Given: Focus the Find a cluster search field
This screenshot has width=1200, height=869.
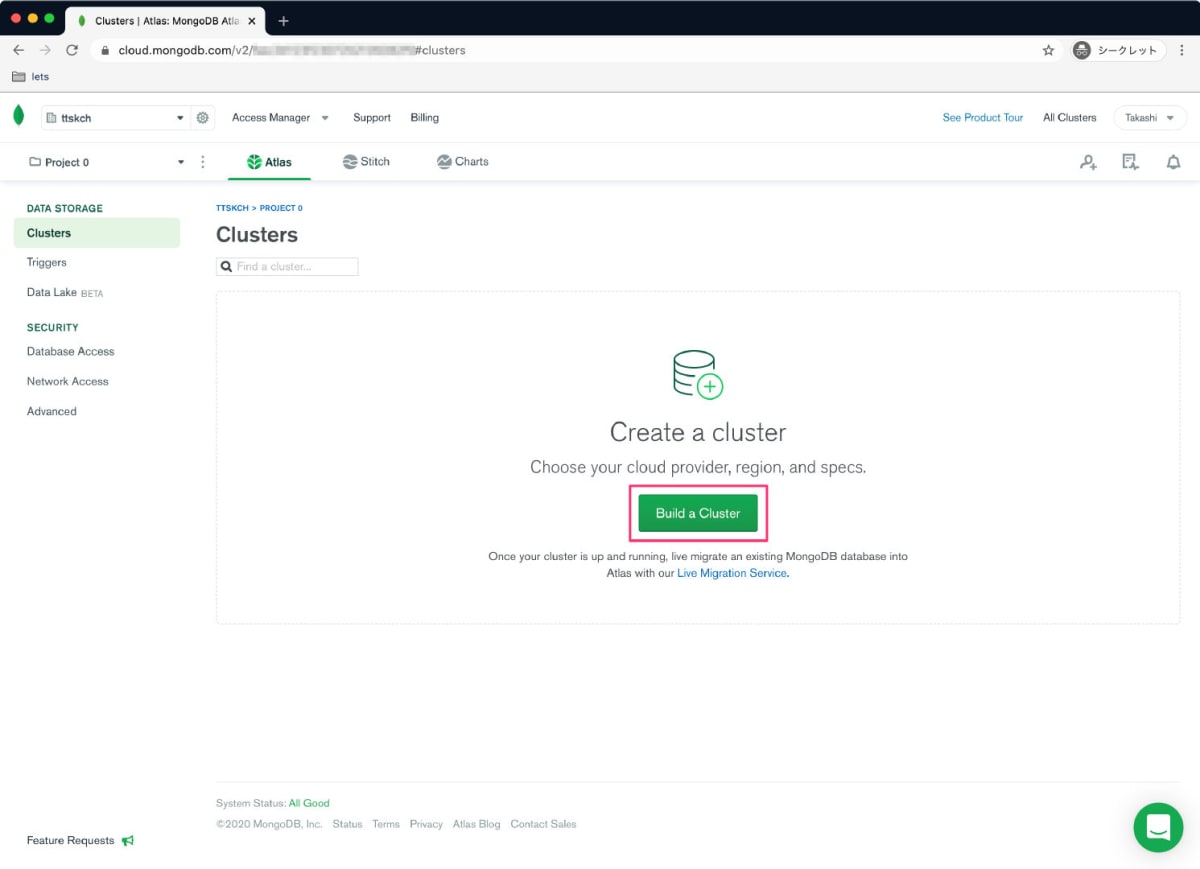Looking at the screenshot, I should 287,267.
